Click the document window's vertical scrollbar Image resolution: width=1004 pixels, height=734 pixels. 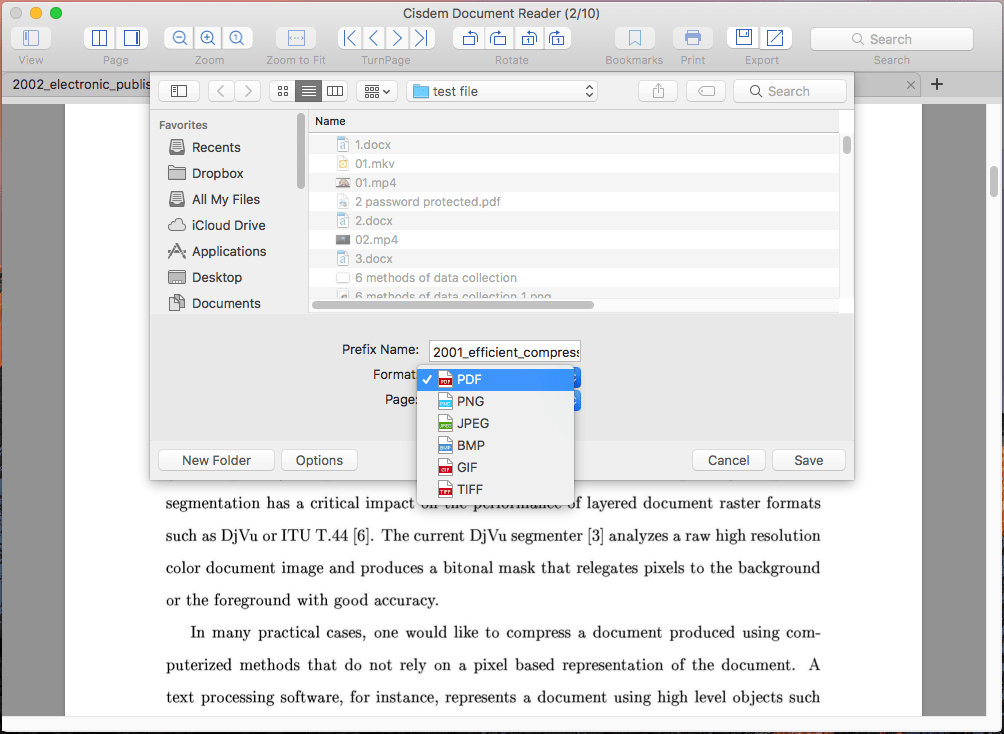pos(994,181)
